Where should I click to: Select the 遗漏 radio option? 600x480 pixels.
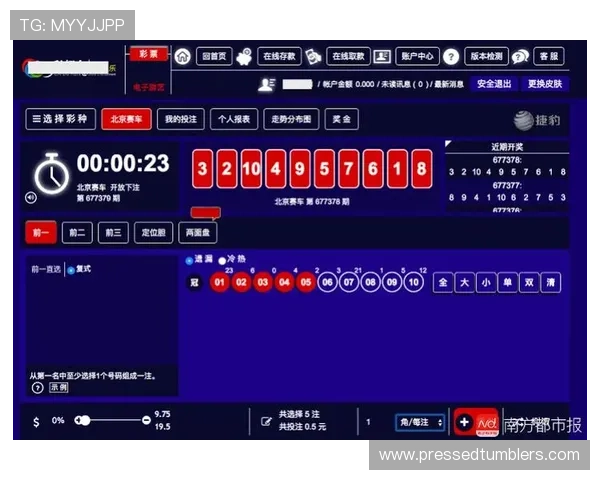click(x=189, y=260)
